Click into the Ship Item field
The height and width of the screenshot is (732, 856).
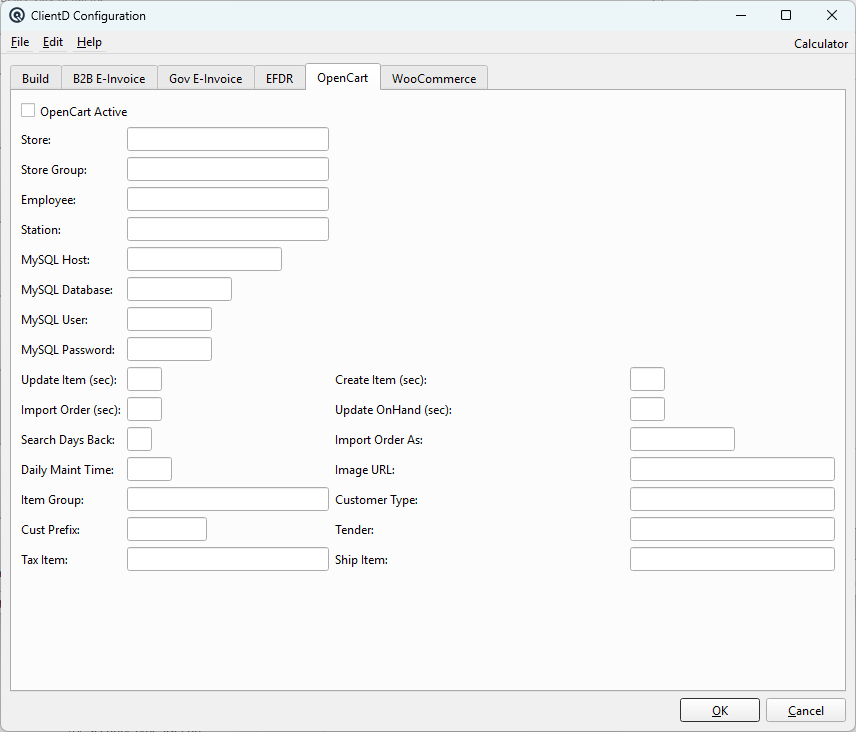click(732, 560)
